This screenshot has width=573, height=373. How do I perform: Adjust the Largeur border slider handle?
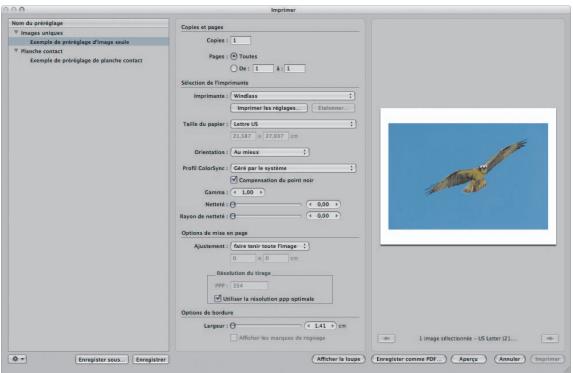tap(233, 326)
